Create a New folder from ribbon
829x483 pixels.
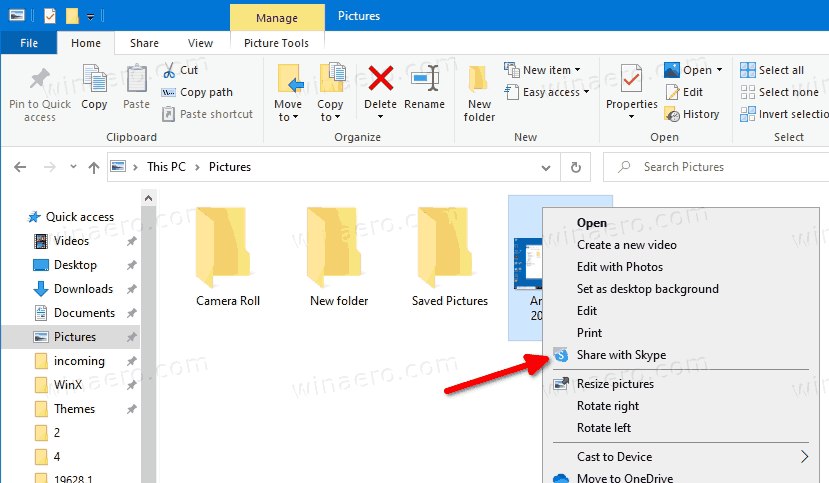[479, 94]
